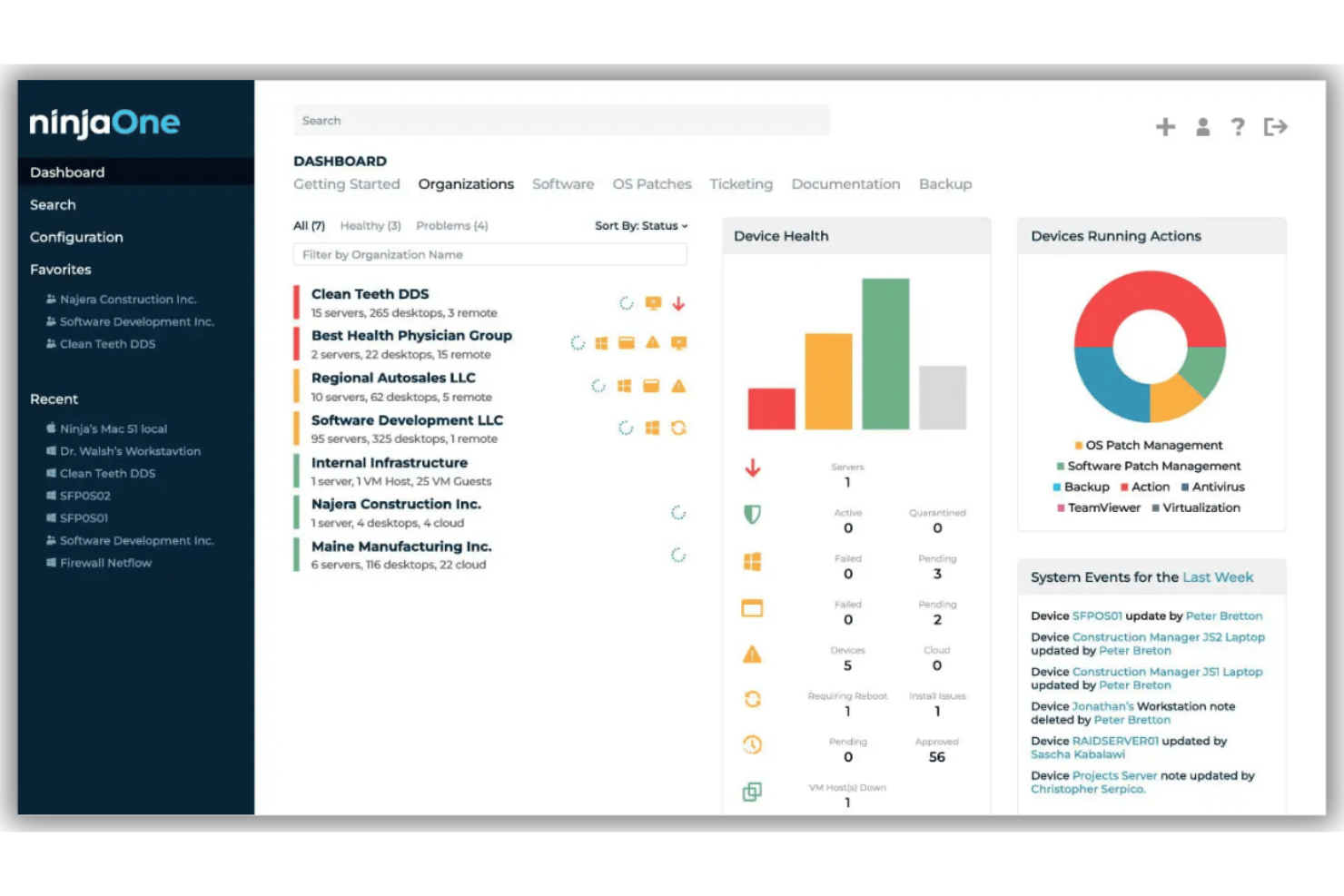This screenshot has height=896, width=1344.
Task: Open Ninja's Mac 51 local recent item
Action: 107,428
